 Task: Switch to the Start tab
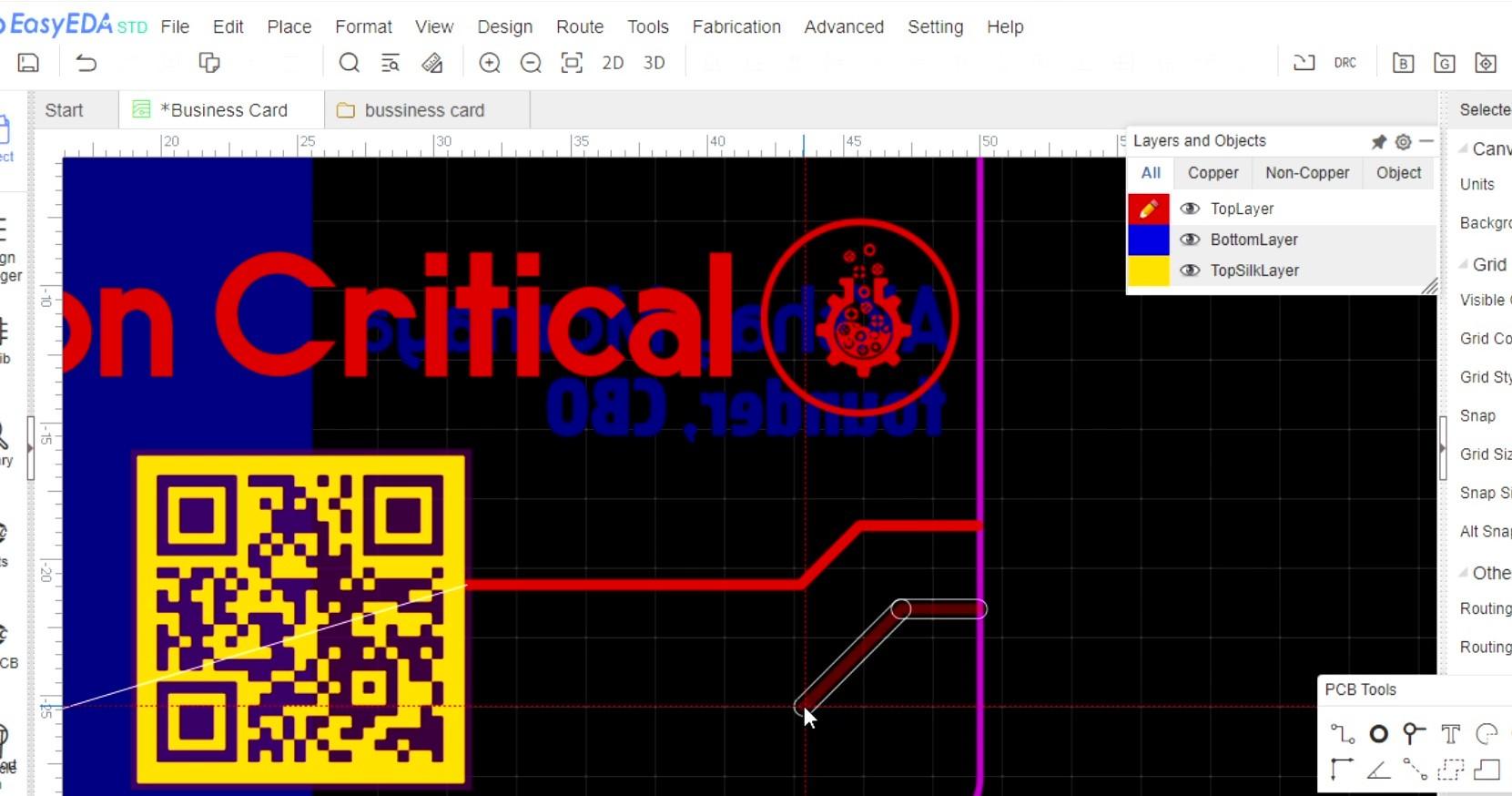(64, 110)
